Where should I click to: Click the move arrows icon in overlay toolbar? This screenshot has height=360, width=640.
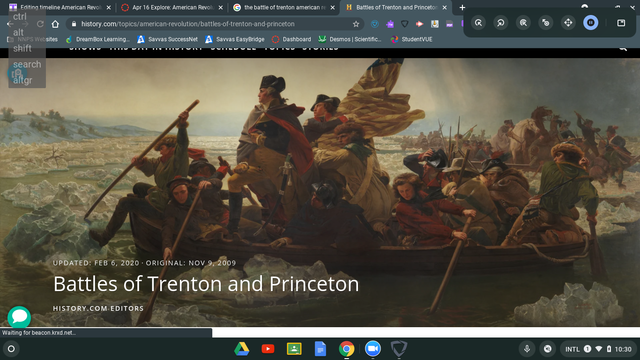point(568,22)
